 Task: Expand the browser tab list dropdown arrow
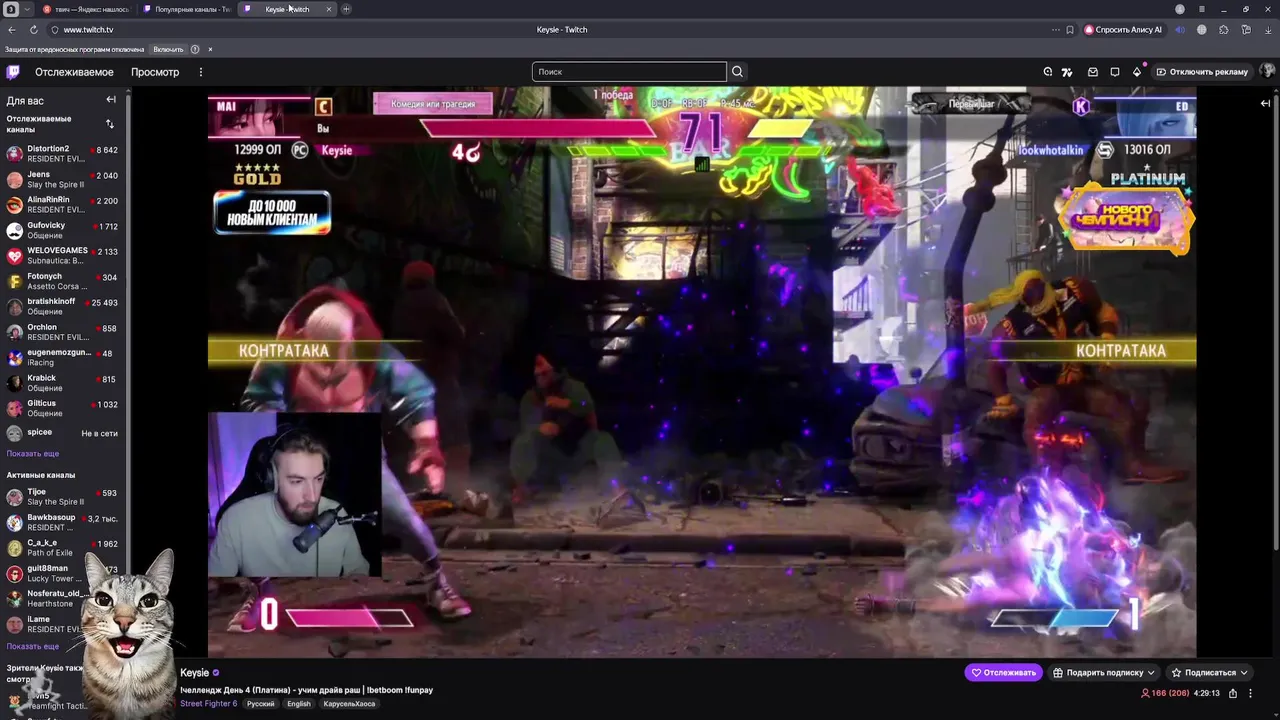(x=27, y=9)
